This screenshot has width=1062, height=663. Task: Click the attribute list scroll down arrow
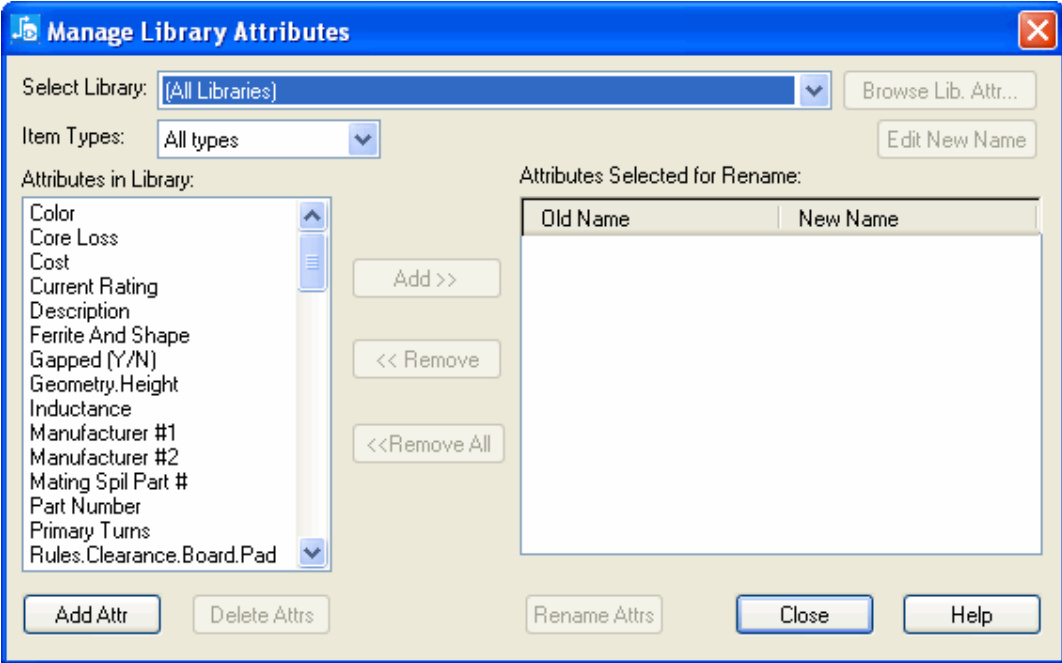(x=313, y=552)
